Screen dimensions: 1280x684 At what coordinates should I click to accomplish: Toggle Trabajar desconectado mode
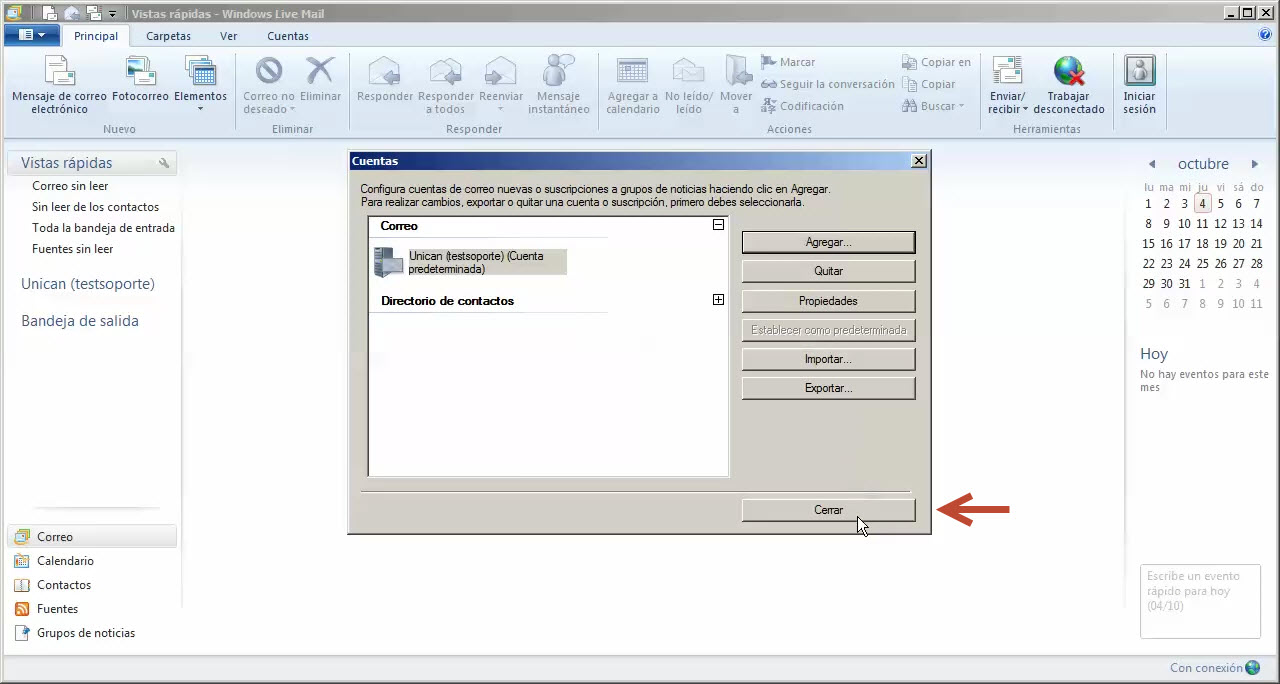(1069, 85)
